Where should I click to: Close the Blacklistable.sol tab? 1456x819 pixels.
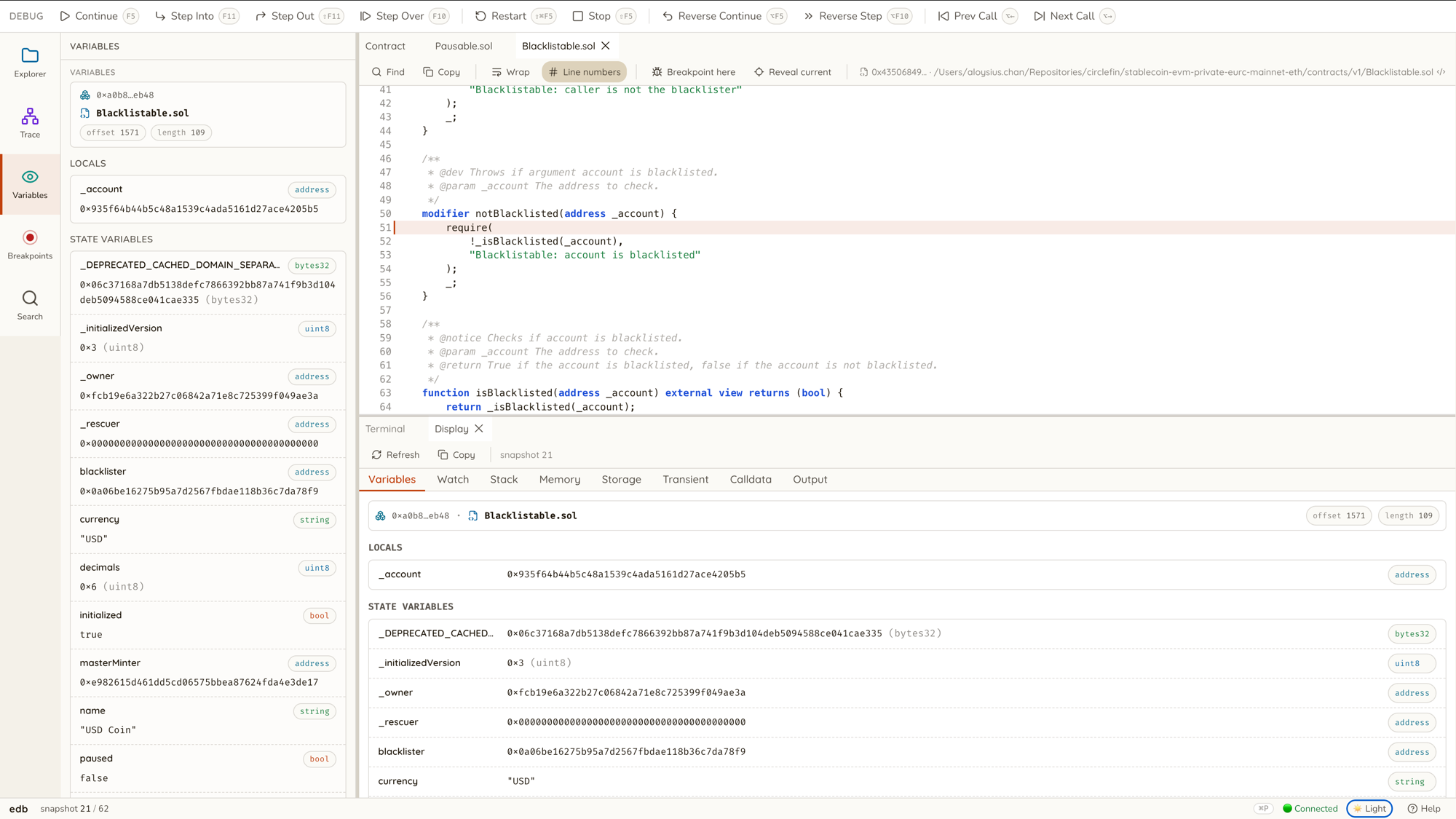pos(605,46)
